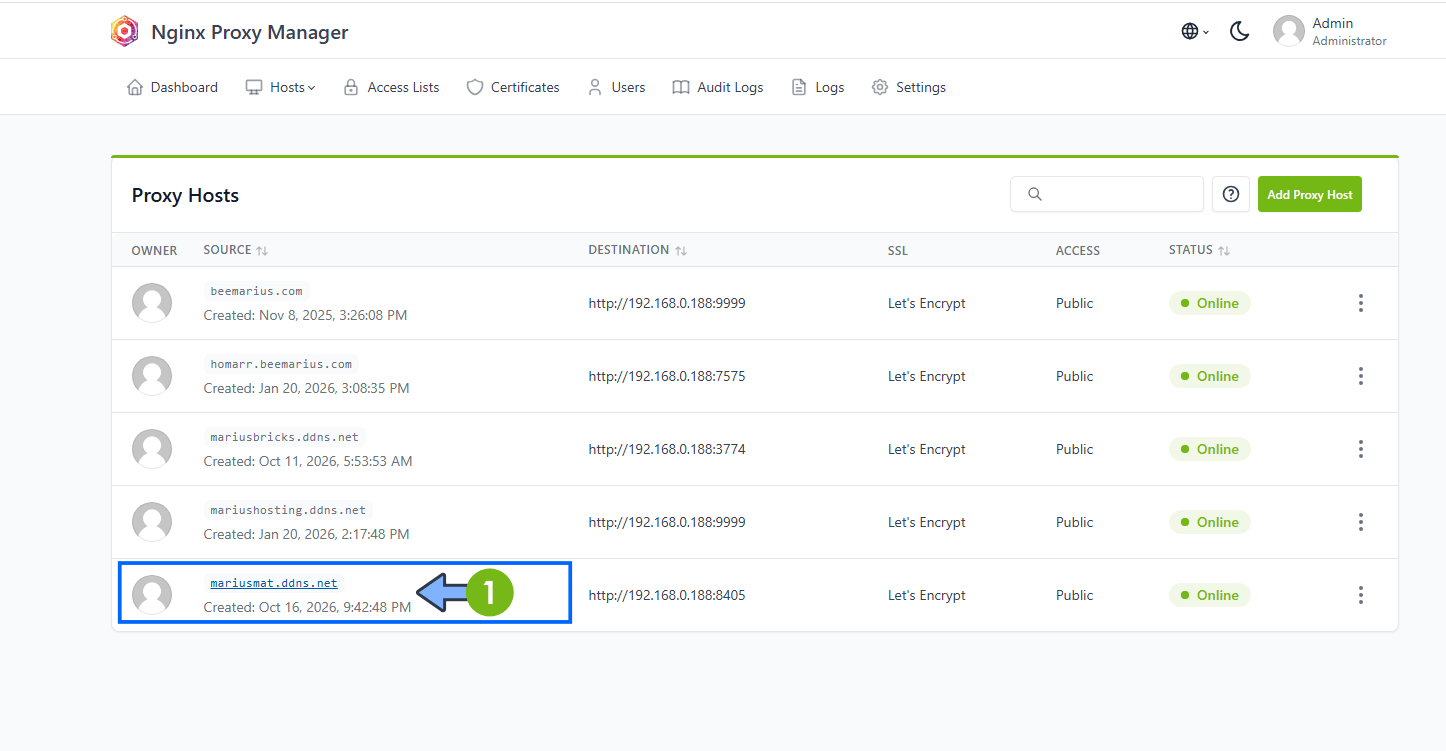
Task: Click owner avatar in mariusmat.ddns.net row
Action: pyautogui.click(x=152, y=595)
